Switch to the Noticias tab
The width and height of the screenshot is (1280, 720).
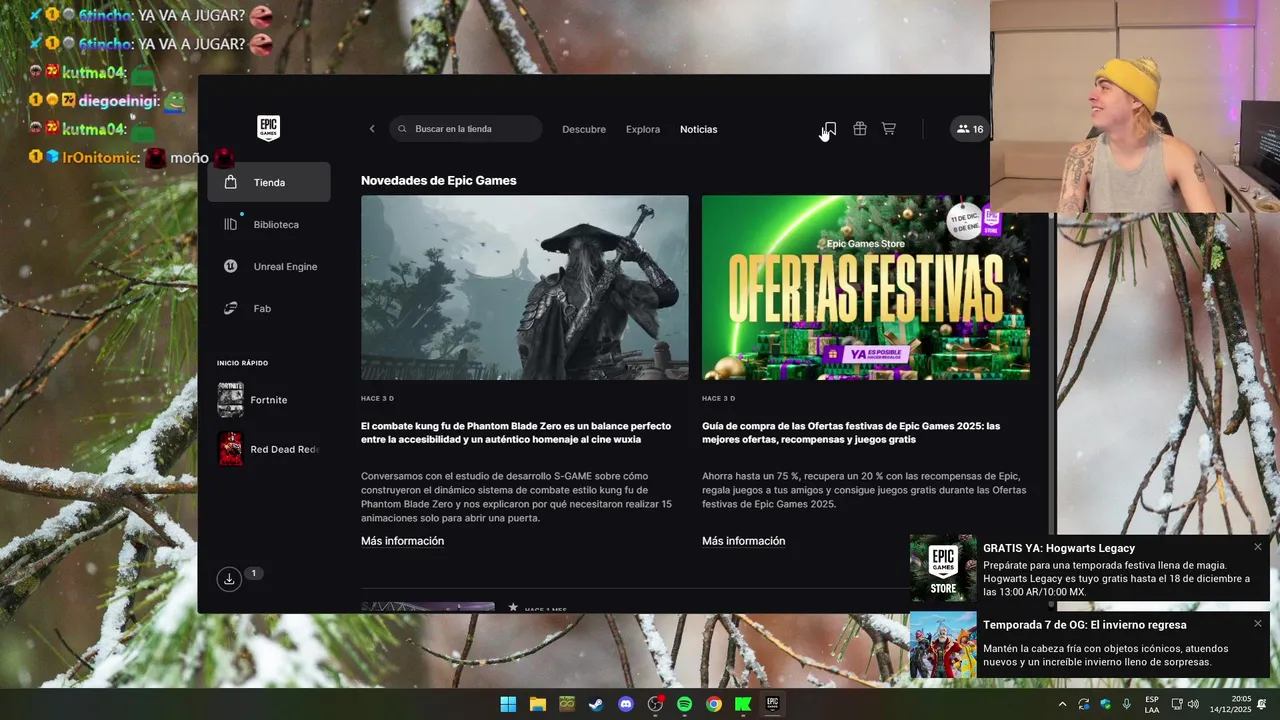pos(699,129)
